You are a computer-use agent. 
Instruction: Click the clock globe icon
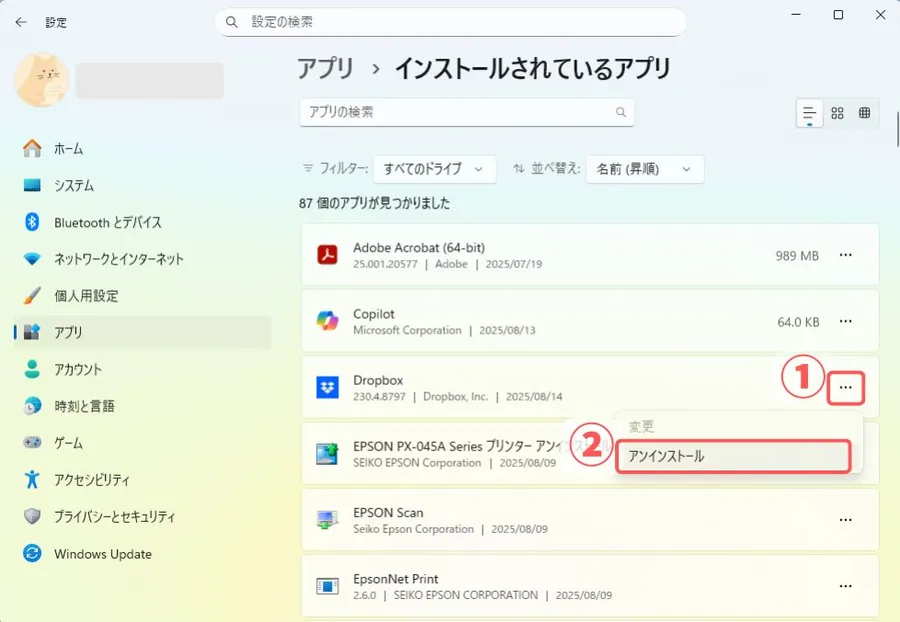(32, 406)
